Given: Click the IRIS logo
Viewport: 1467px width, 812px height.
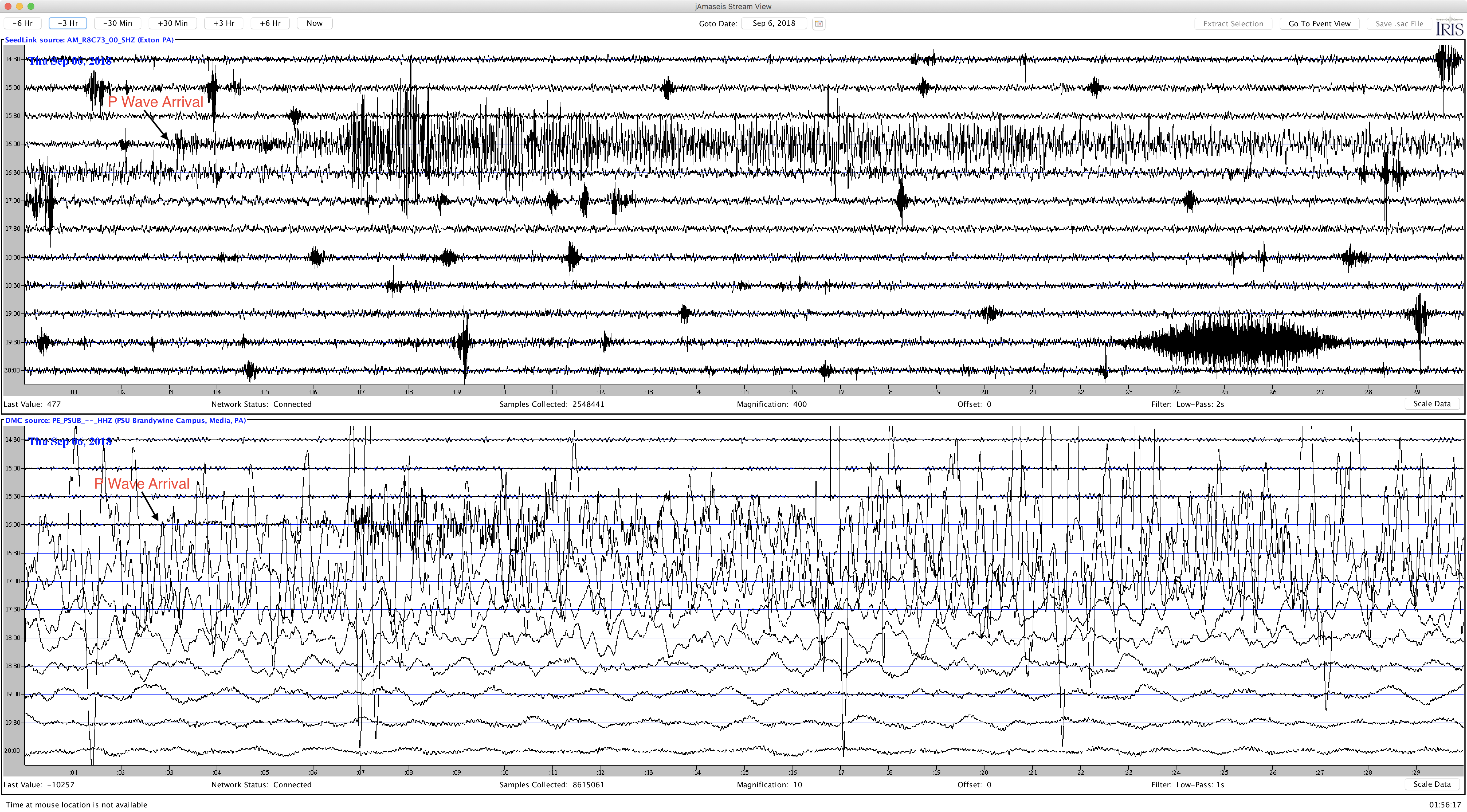Looking at the screenshot, I should (1449, 26).
